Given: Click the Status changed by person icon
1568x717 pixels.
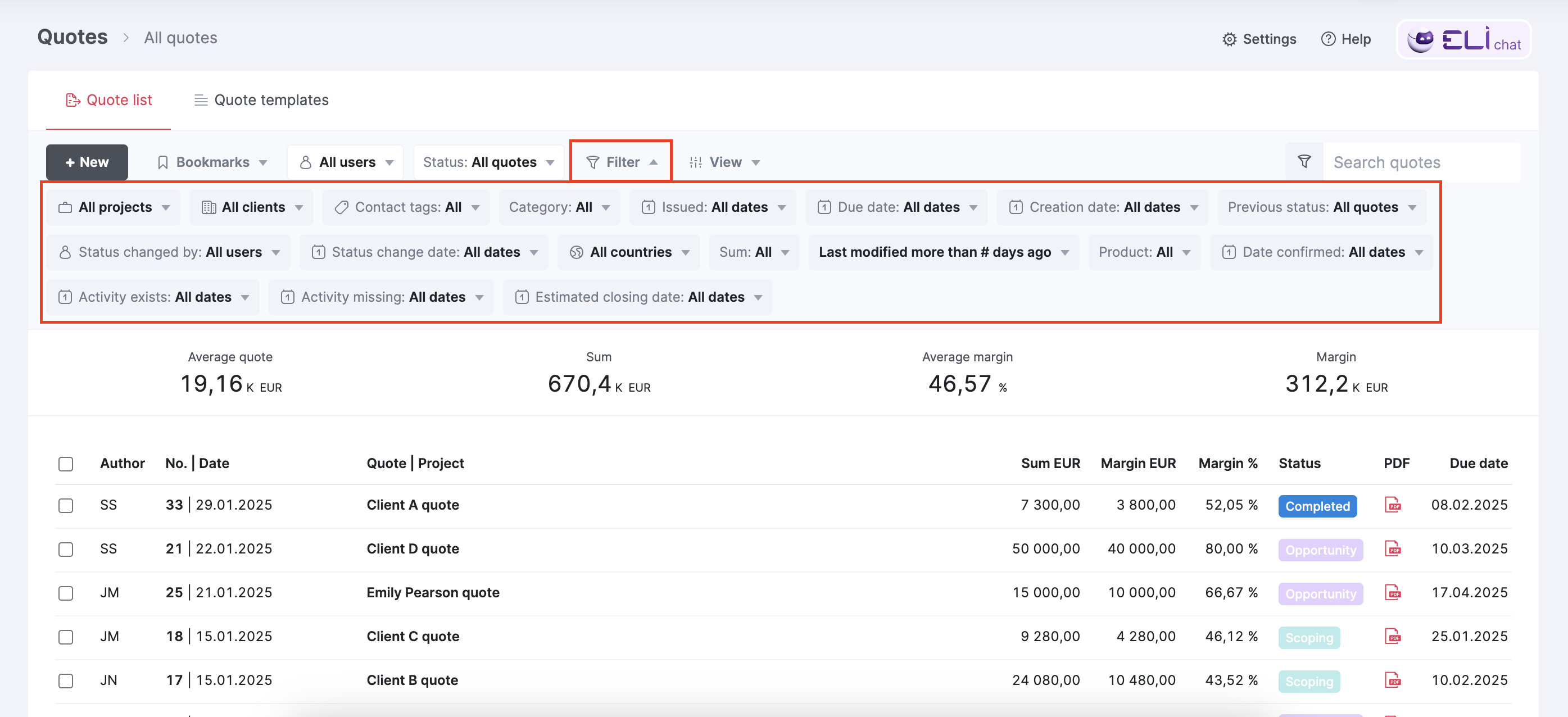Looking at the screenshot, I should pos(65,253).
